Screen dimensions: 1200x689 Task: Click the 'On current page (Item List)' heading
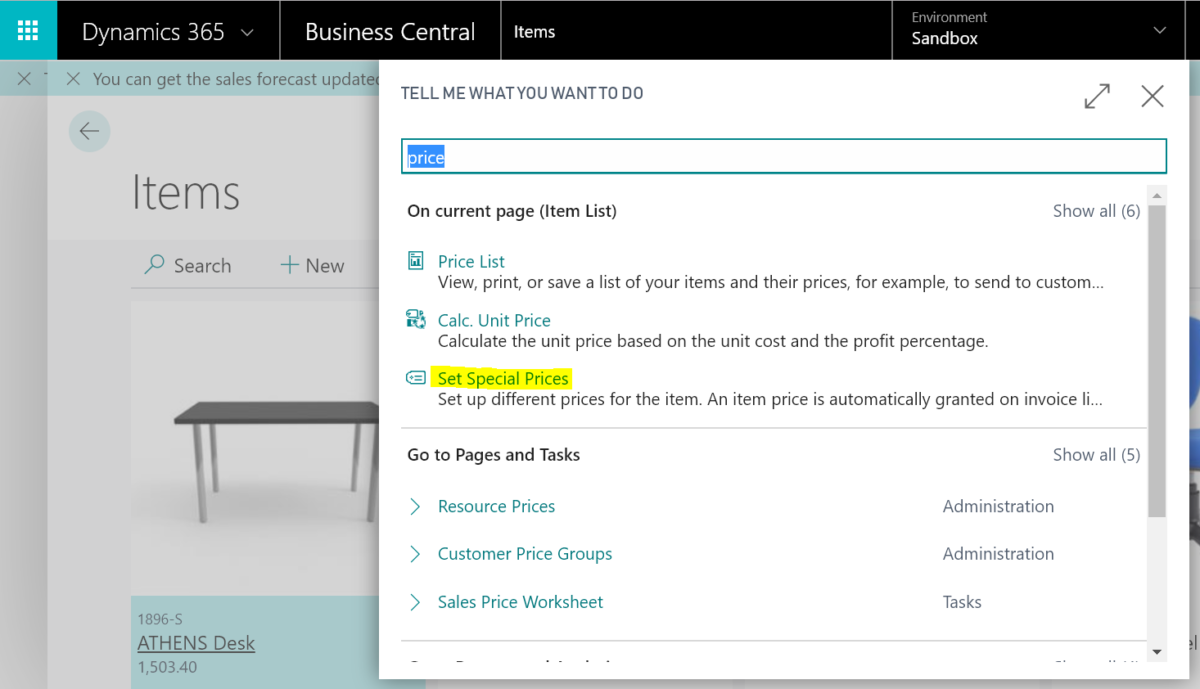coord(512,211)
